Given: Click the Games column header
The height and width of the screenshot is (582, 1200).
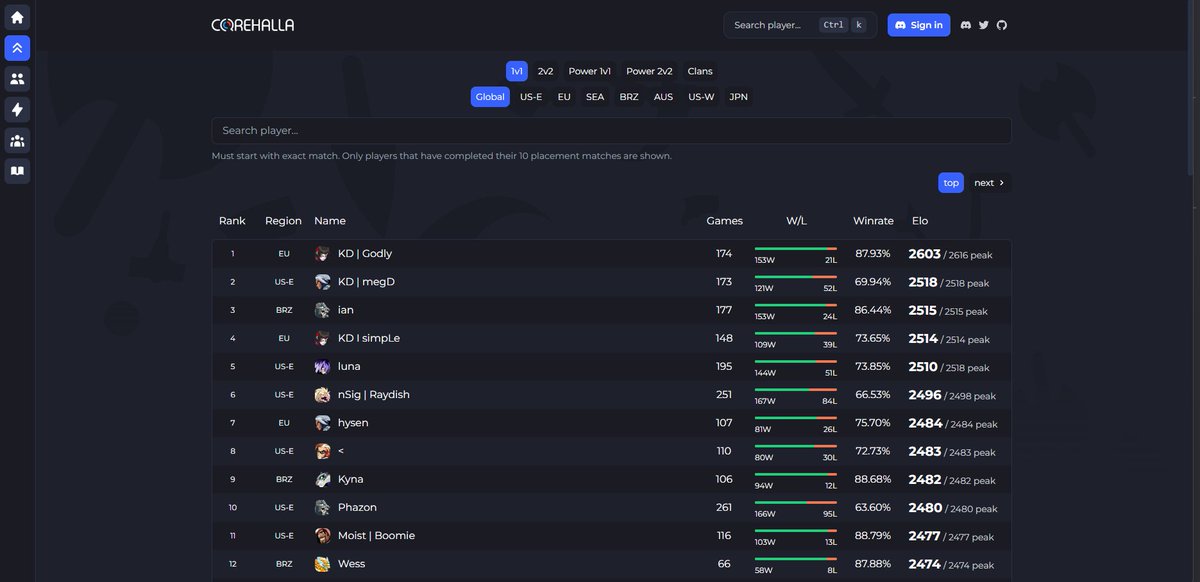Looking at the screenshot, I should pos(725,221).
